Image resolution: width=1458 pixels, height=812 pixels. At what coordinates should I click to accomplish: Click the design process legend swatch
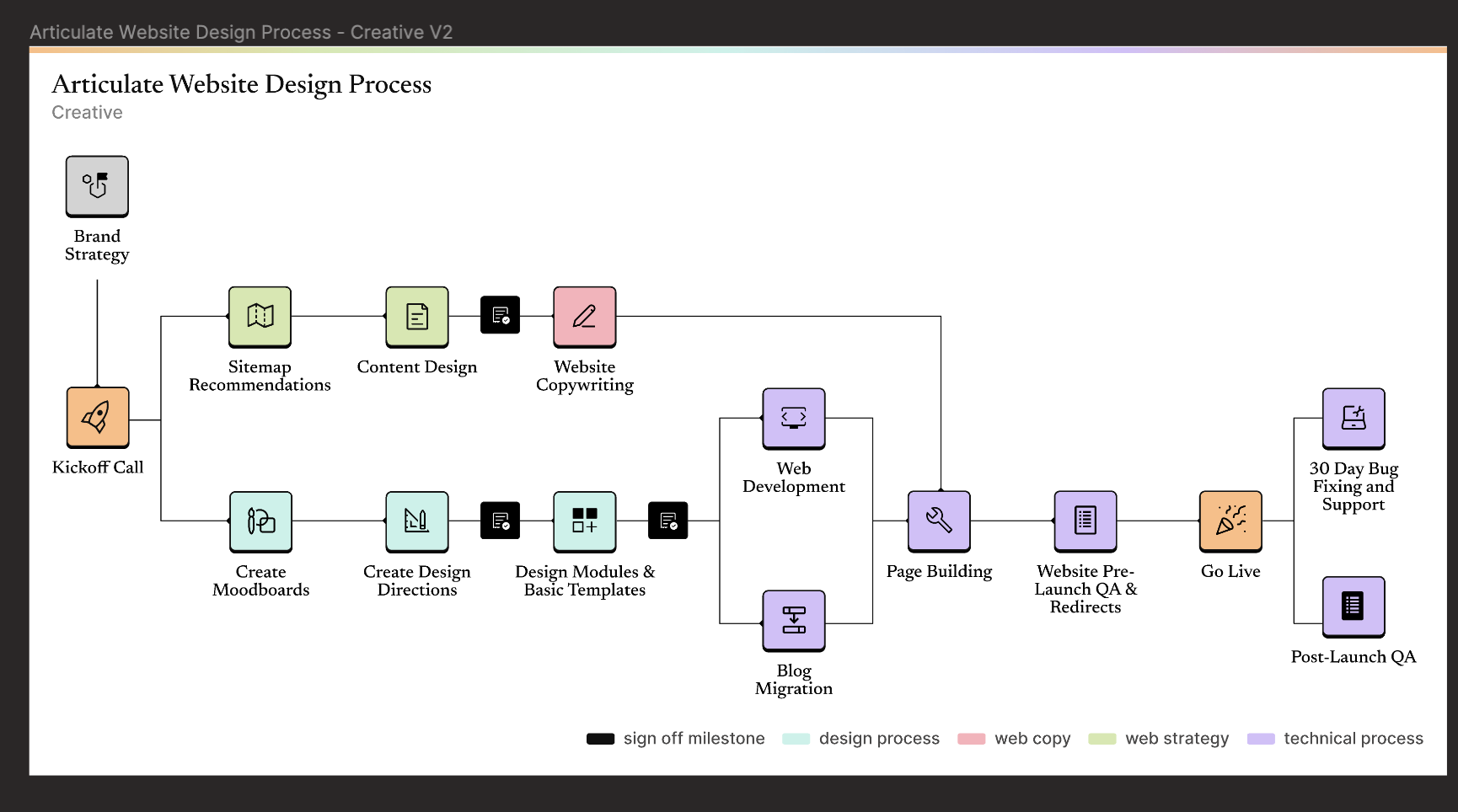coord(796,739)
